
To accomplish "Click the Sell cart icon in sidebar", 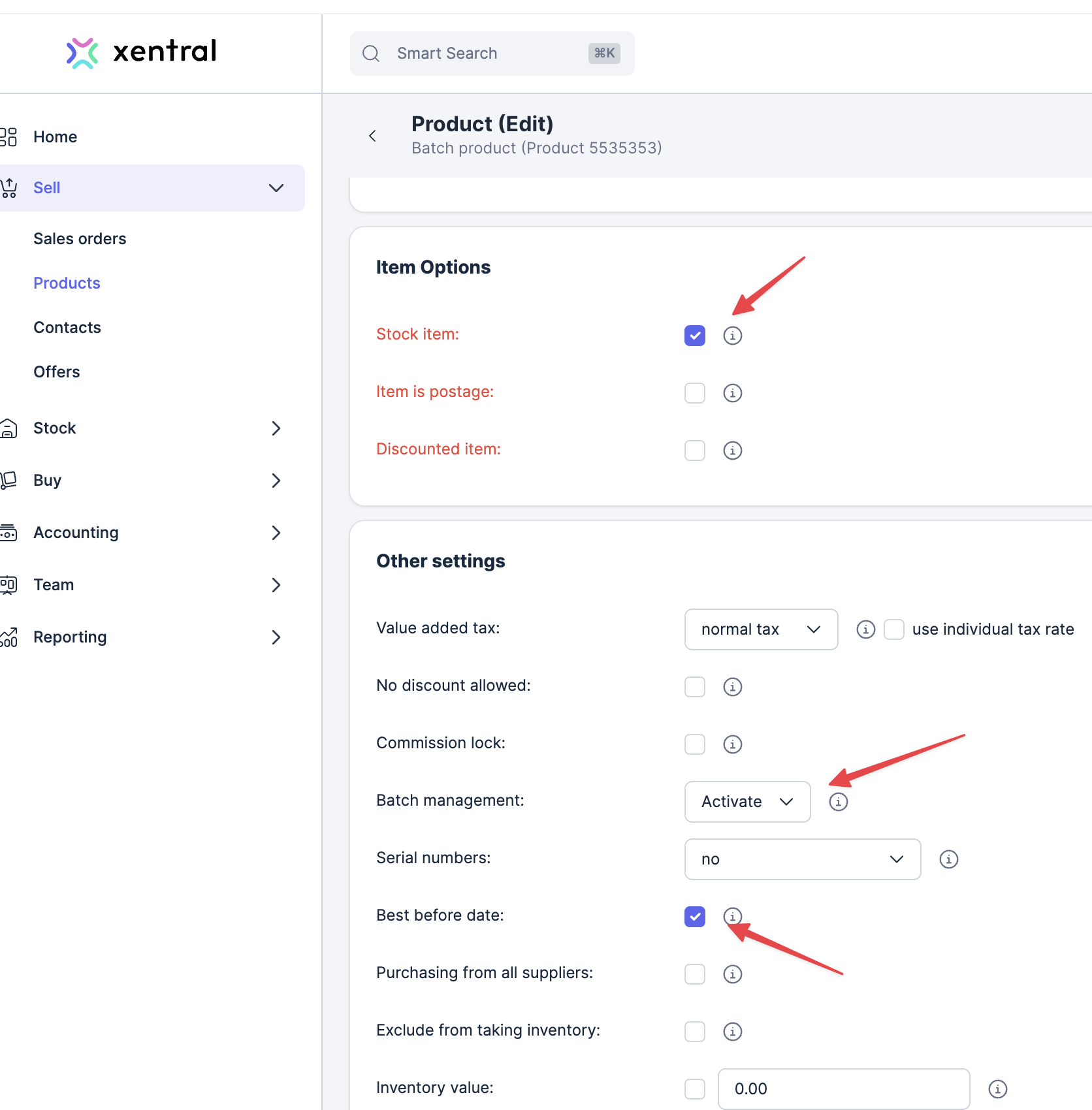I will point(8,188).
